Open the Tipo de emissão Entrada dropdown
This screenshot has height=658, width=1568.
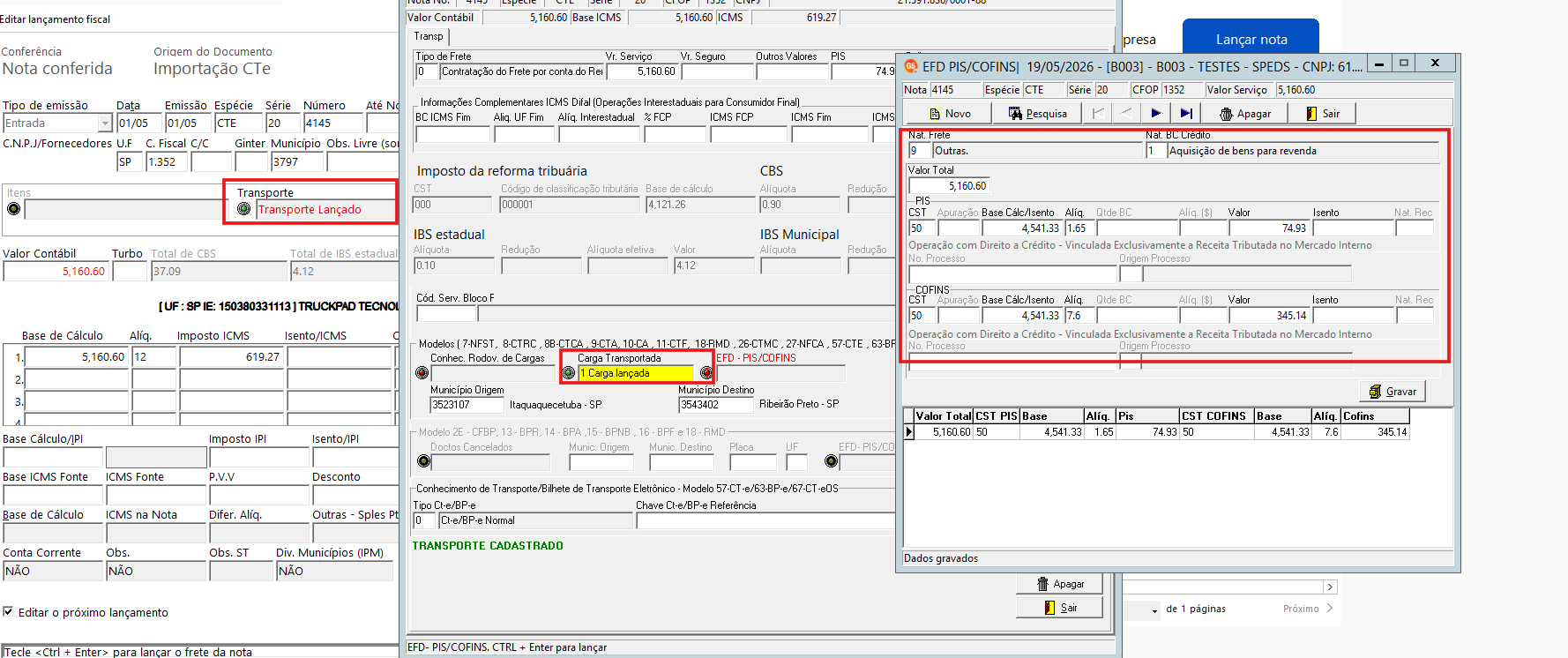105,123
